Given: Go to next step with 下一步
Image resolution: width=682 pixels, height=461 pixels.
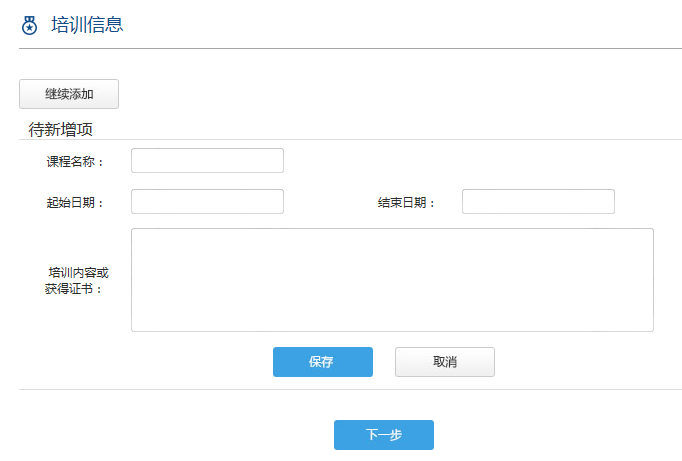Looking at the screenshot, I should 384,435.
